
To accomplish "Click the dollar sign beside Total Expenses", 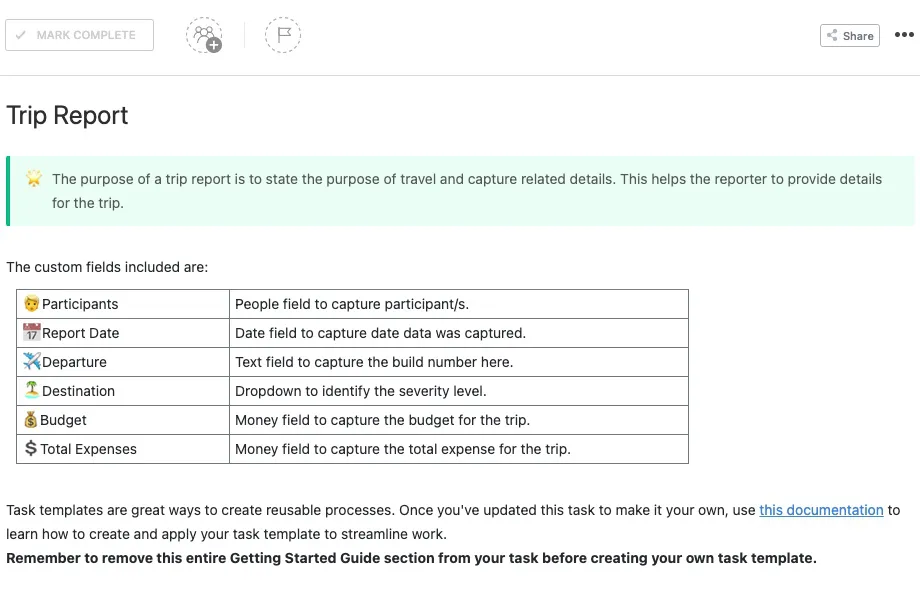I will 31,448.
